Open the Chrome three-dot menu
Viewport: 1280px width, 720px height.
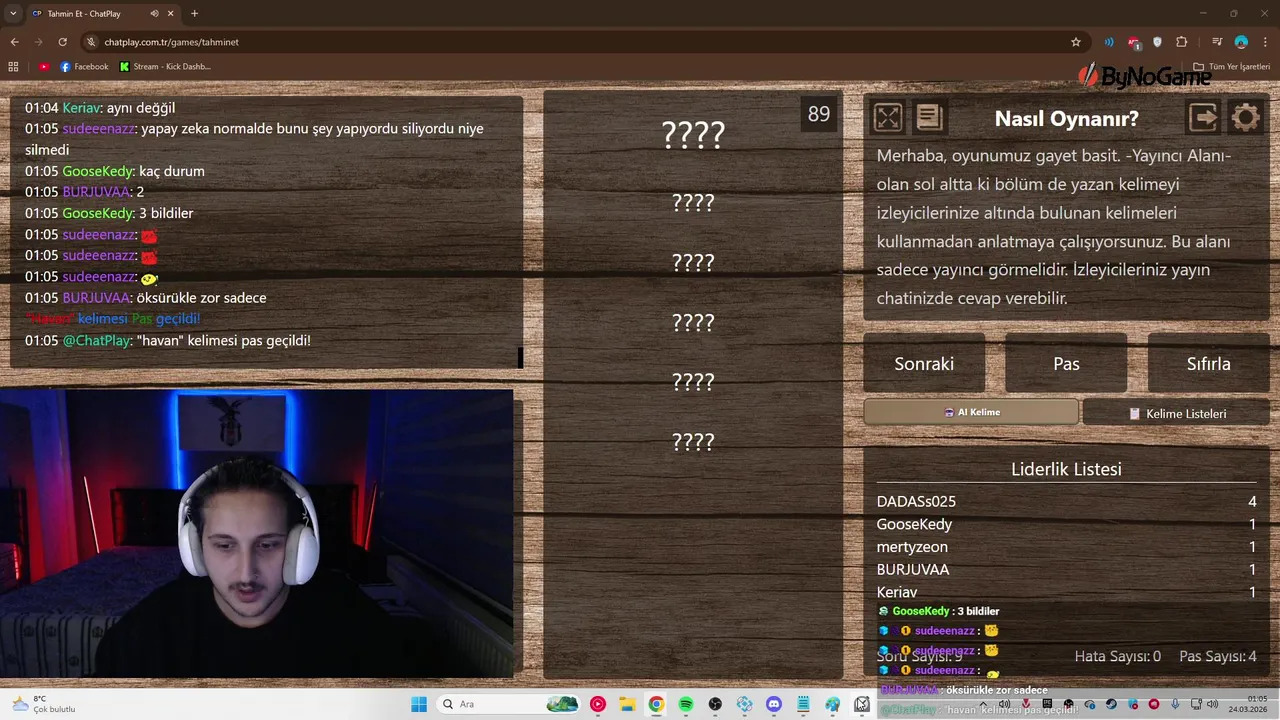click(x=1265, y=42)
